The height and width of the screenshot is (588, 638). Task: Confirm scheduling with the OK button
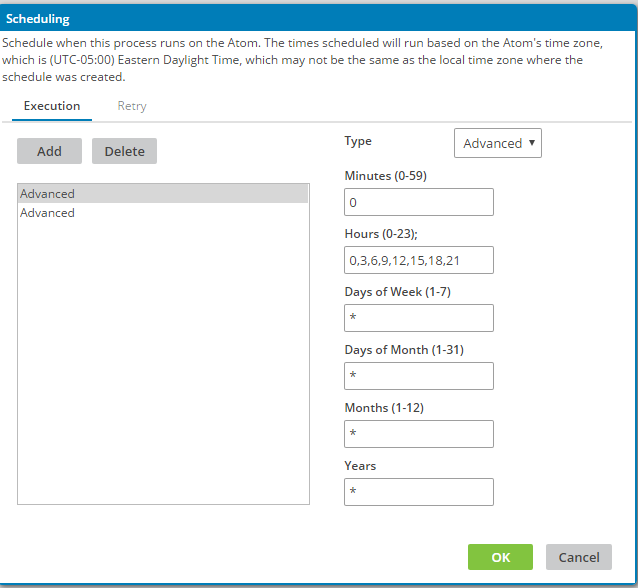pyautogui.click(x=500, y=557)
